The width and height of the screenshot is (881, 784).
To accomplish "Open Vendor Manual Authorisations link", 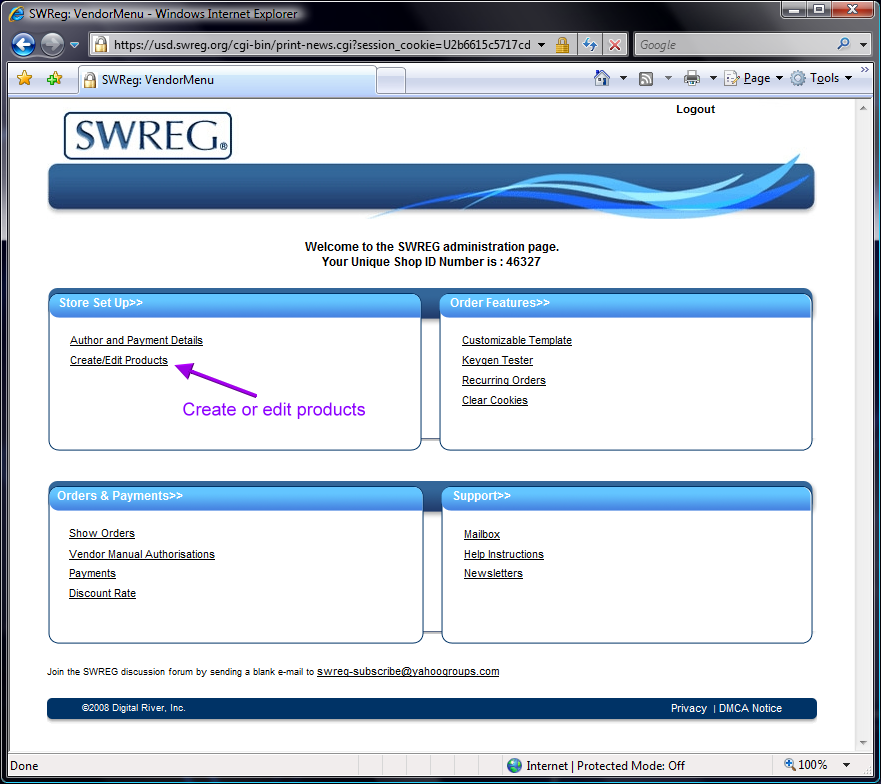I will (x=142, y=554).
